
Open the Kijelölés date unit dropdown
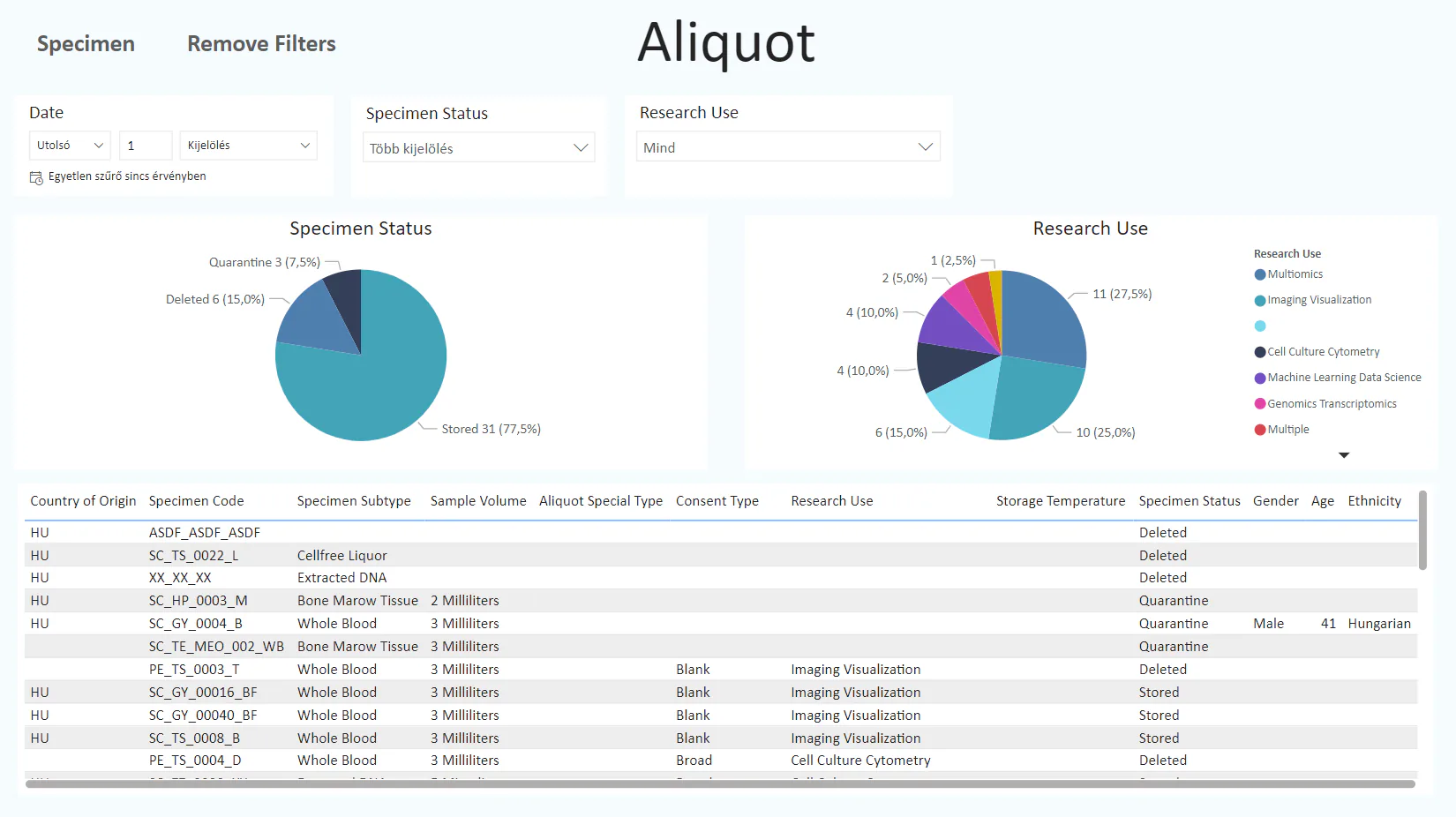[x=249, y=146]
